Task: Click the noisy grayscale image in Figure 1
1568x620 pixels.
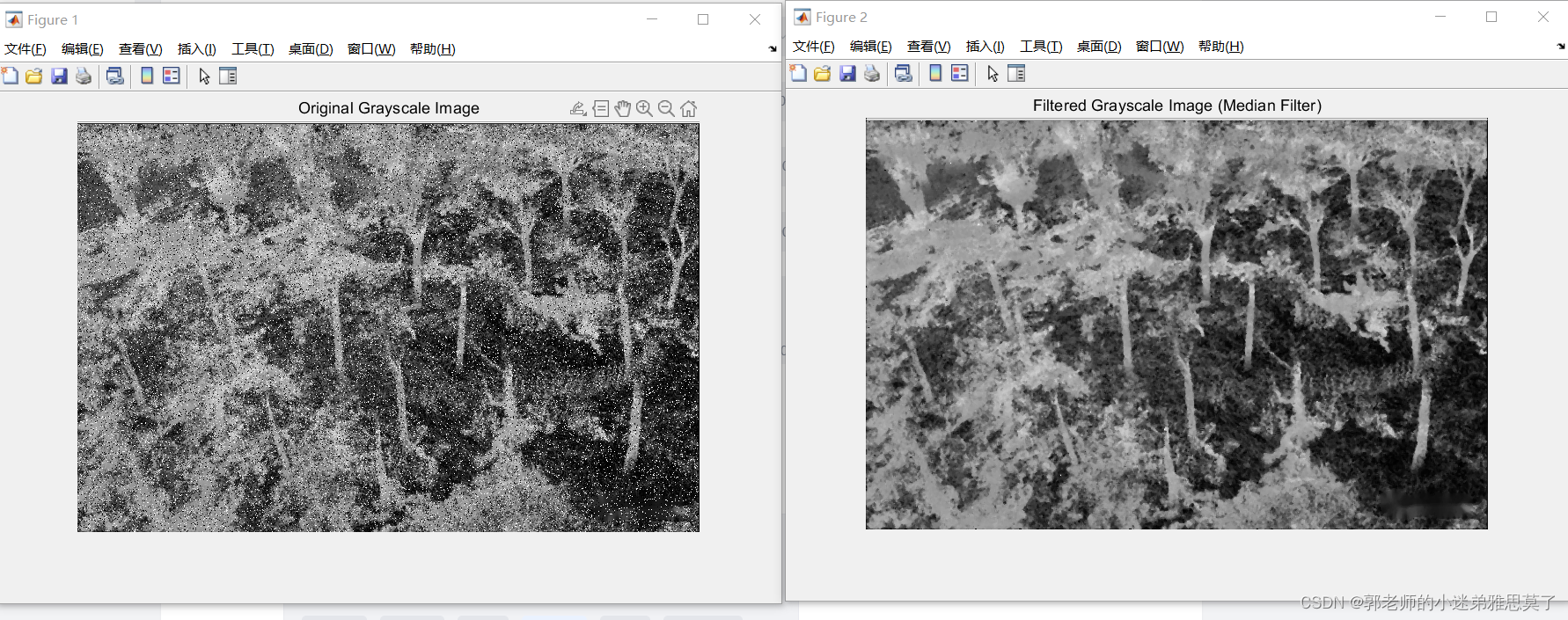Action: (x=388, y=327)
